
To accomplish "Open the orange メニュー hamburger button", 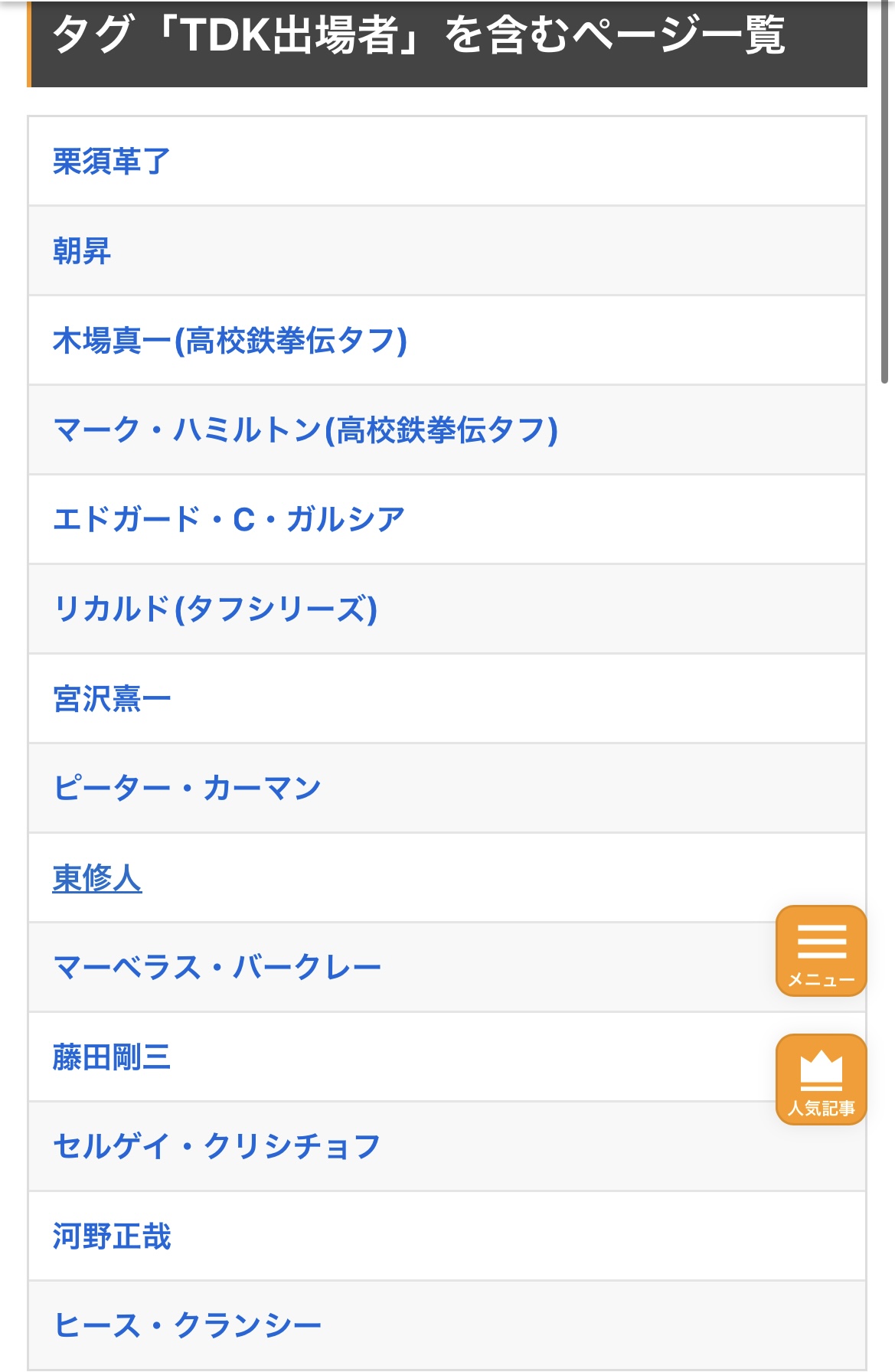I will [x=822, y=951].
